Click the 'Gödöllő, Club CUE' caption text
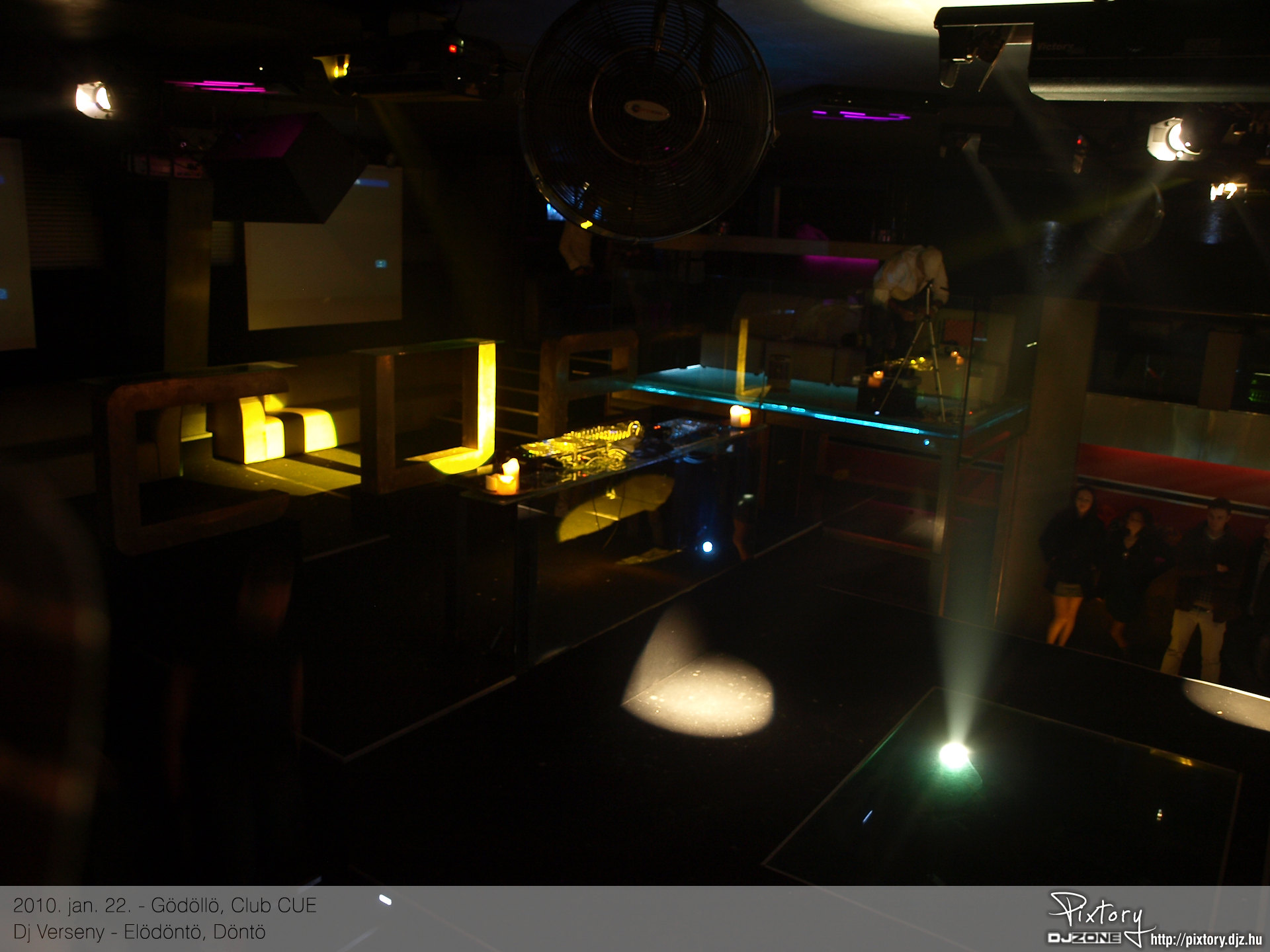 pyautogui.click(x=233, y=906)
